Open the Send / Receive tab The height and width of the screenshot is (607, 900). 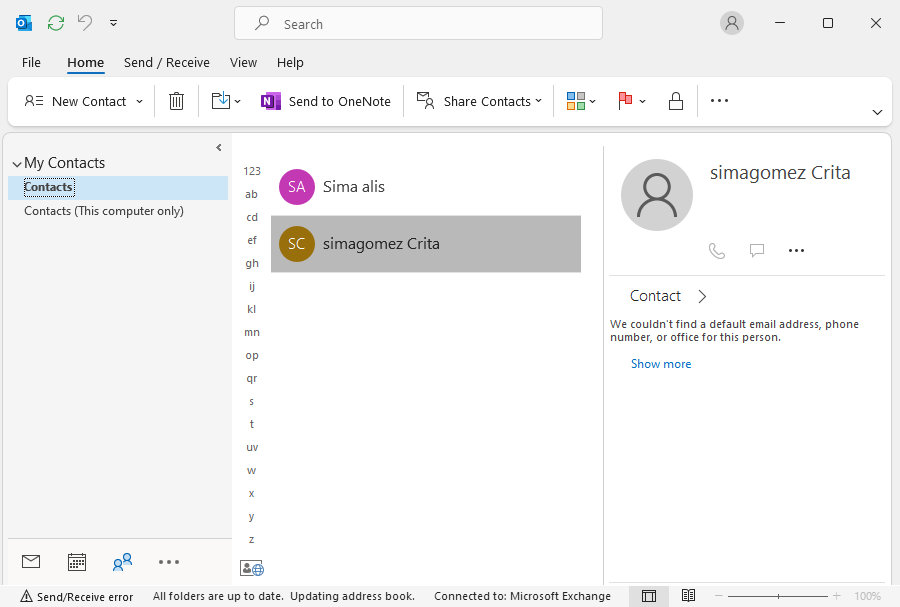pos(166,63)
